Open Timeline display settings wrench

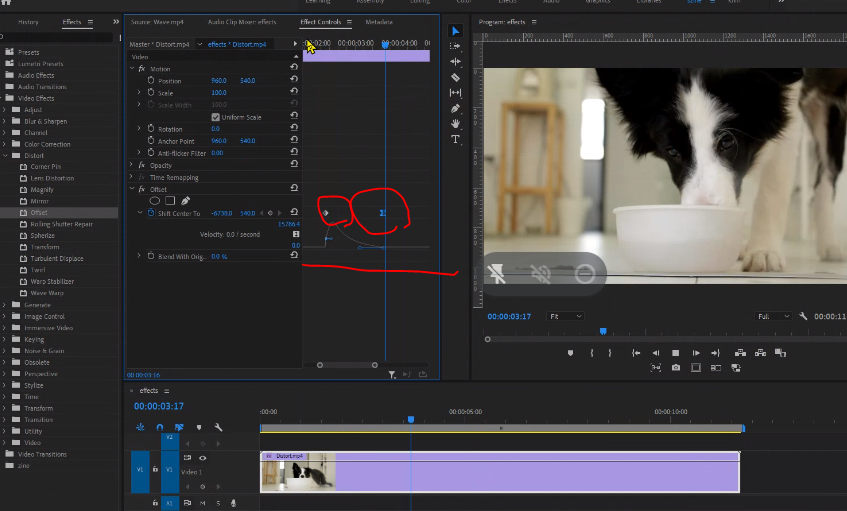click(x=218, y=427)
